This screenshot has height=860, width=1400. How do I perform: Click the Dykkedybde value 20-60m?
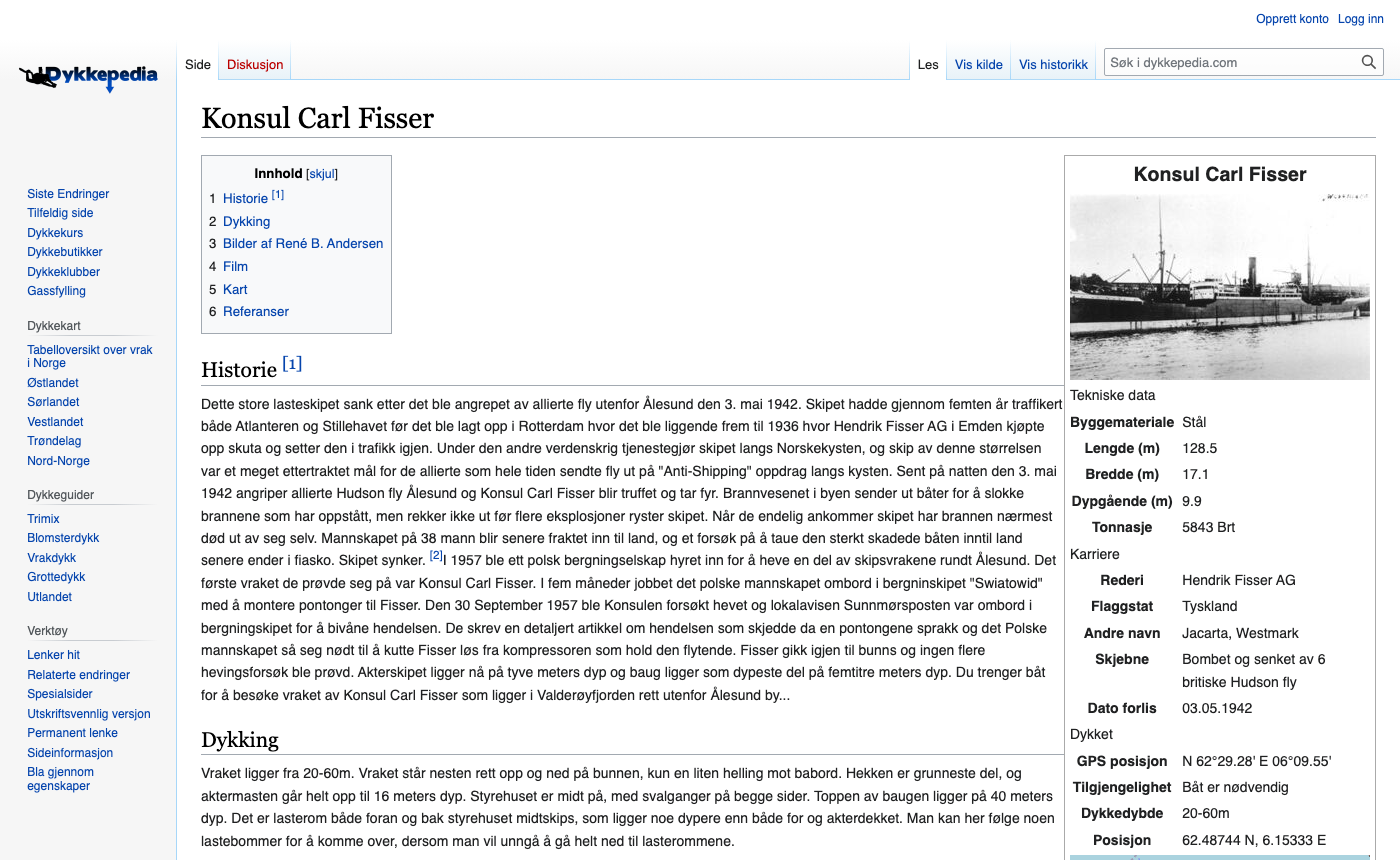1206,813
